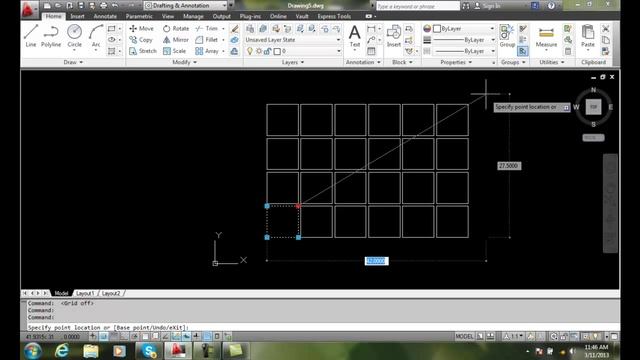Click the Cut scissors icon in Clipboard
The width and height of the screenshot is (640, 360).
pos(606,29)
